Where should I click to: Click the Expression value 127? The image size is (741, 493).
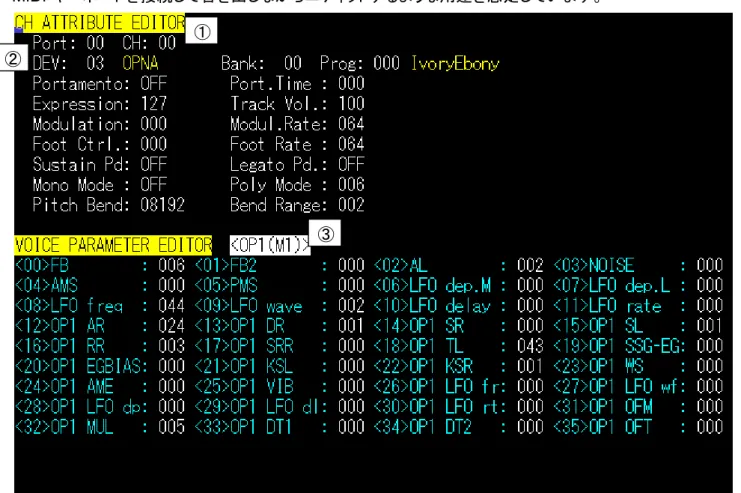point(154,104)
